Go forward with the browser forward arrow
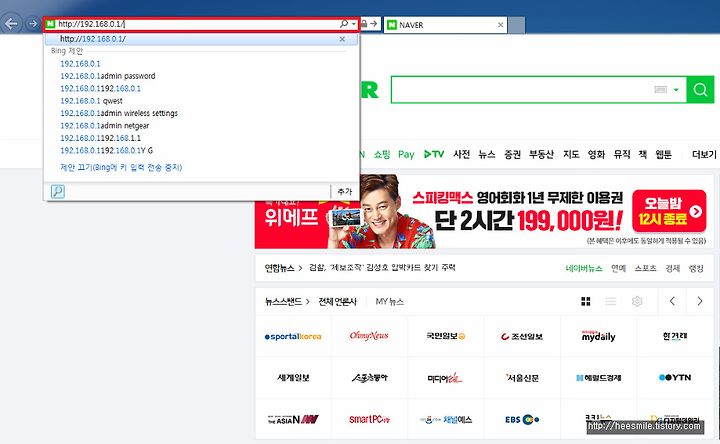Image resolution: width=720 pixels, height=444 pixels. 33,23
